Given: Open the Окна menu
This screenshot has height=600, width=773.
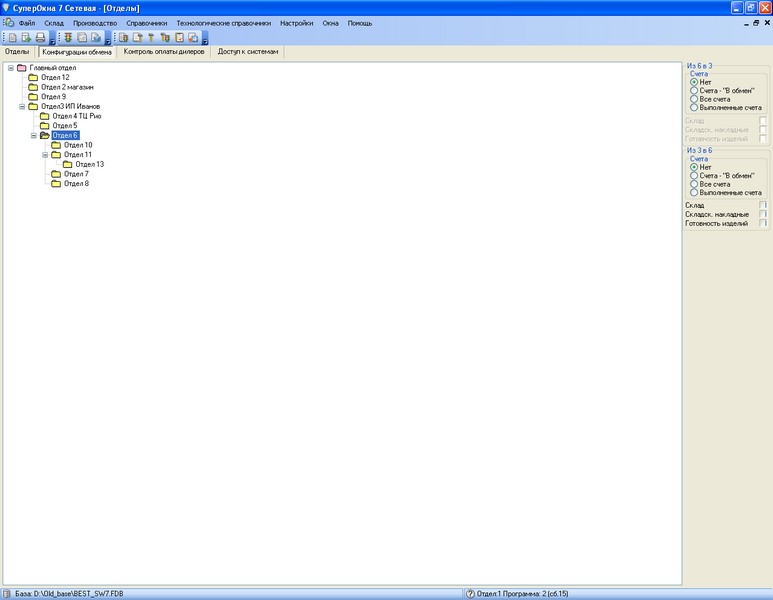Looking at the screenshot, I should [x=331, y=23].
